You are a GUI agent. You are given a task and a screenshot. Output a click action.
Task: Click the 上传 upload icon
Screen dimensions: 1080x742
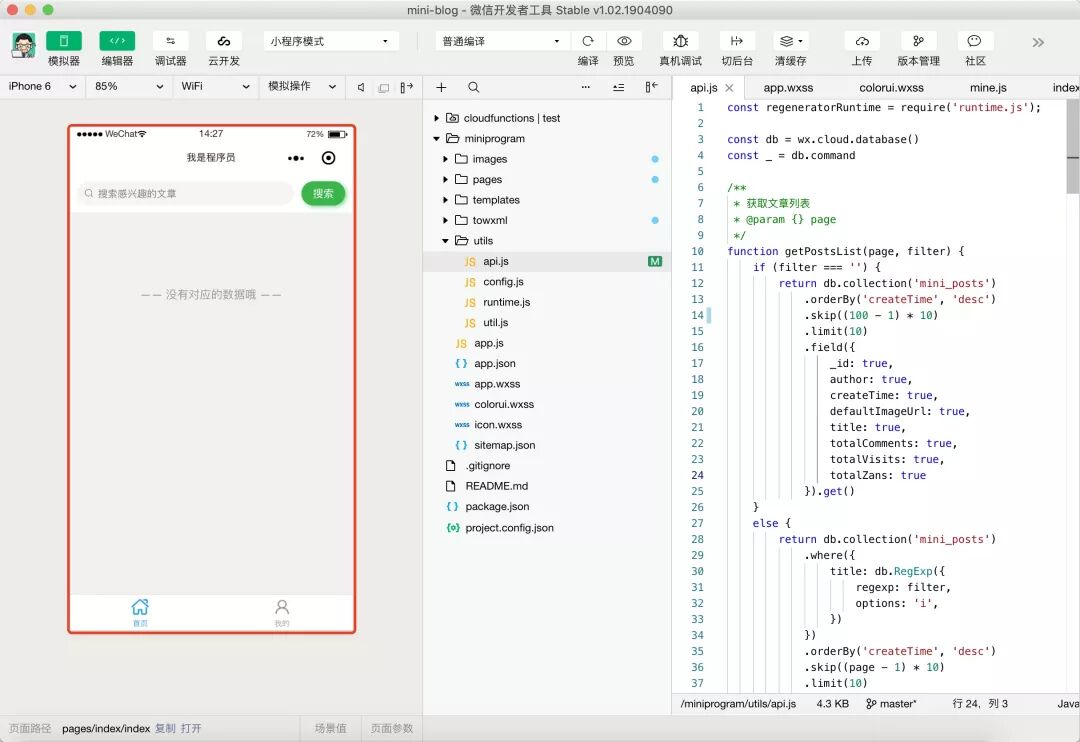tap(862, 41)
